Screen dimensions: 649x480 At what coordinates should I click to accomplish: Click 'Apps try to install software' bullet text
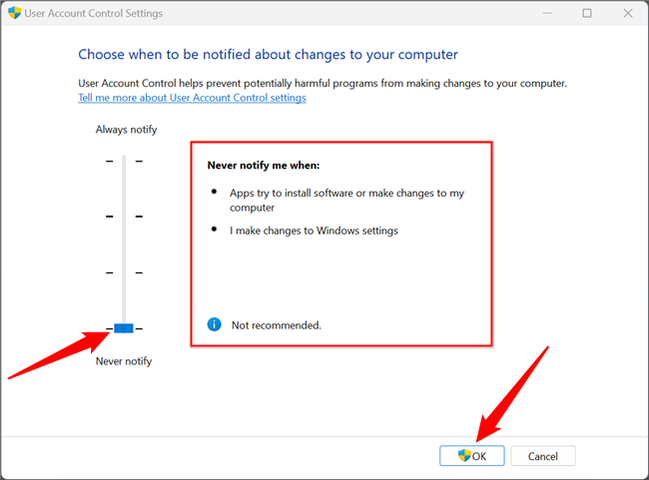coord(347,200)
